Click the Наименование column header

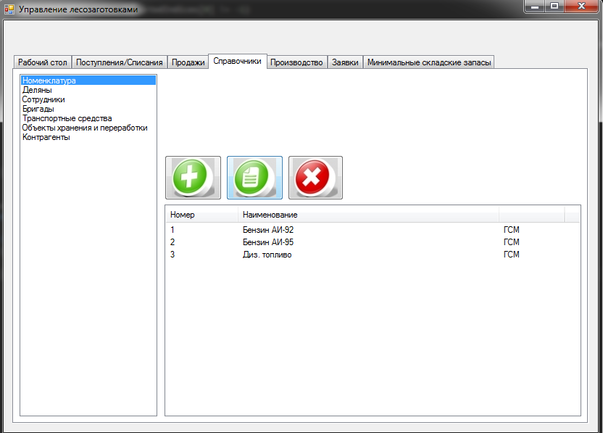tap(369, 215)
